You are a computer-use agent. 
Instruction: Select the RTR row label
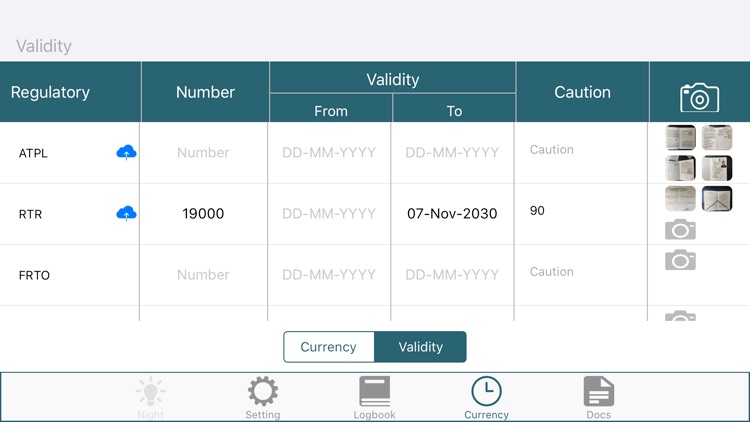point(30,214)
